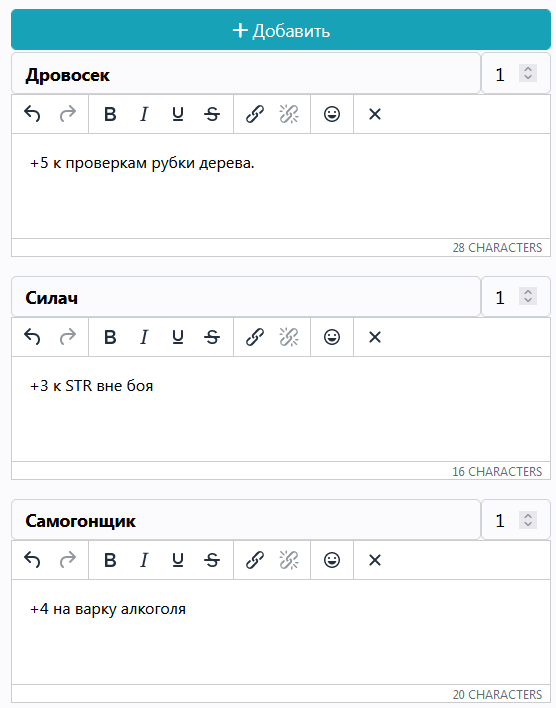Screen dimensions: 556x708
Task: Redo action in Самогонщик editor
Action: (68, 560)
